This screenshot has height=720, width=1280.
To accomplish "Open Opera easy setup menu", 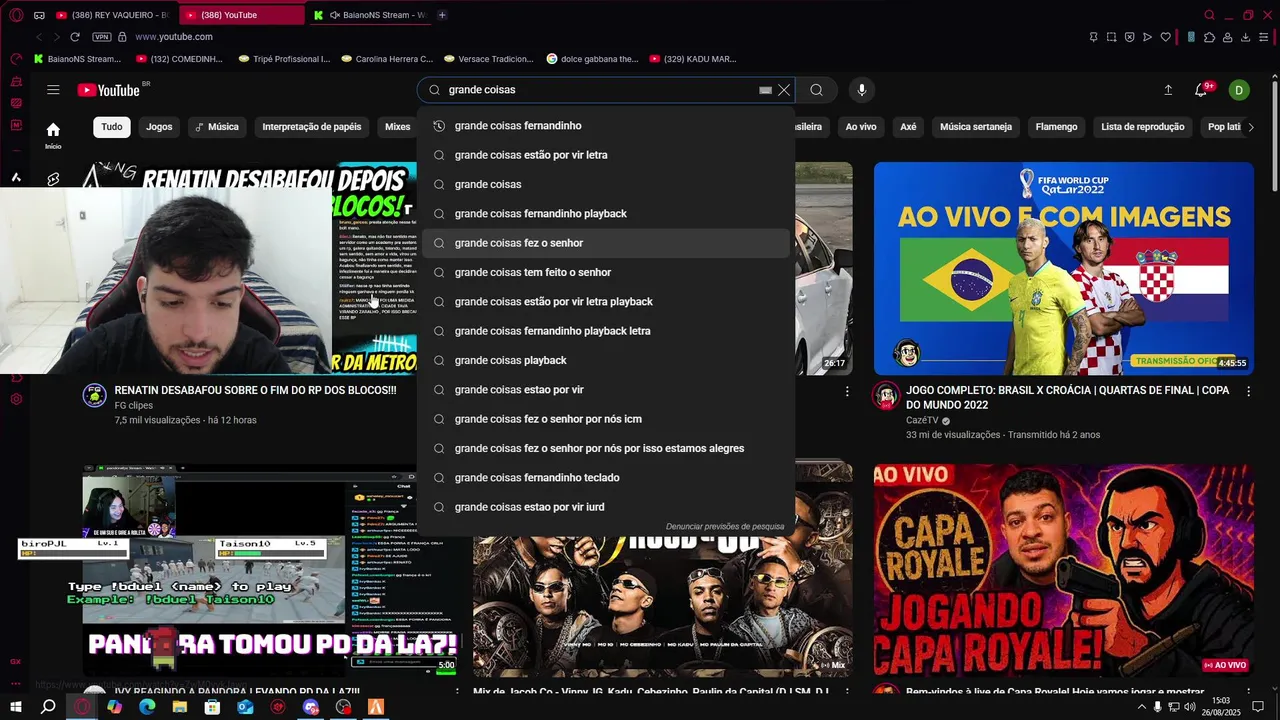I will click(x=1265, y=37).
